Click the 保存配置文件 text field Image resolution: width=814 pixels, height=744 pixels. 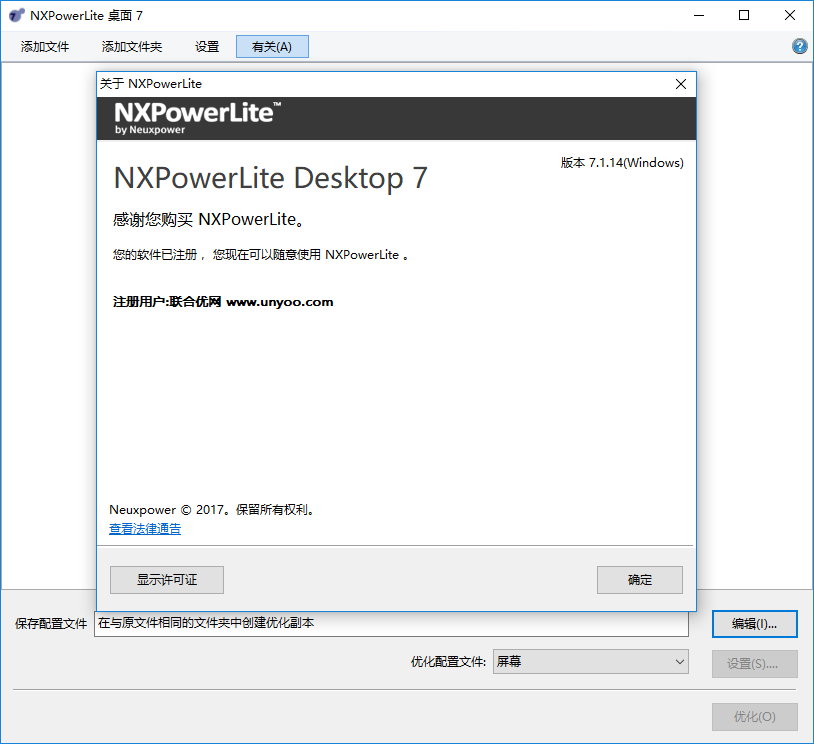(391, 624)
